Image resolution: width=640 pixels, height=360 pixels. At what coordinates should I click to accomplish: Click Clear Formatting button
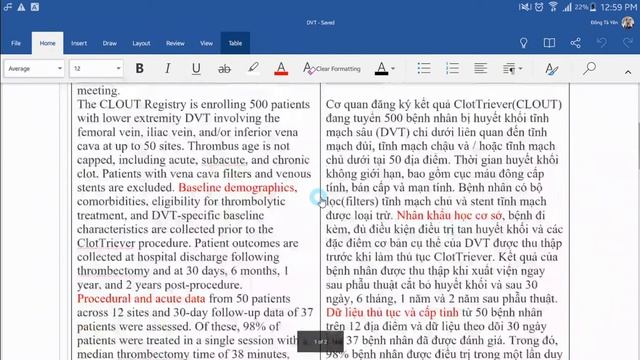(332, 69)
